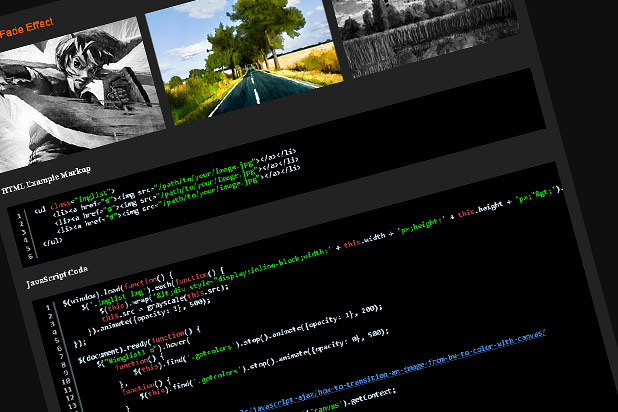The width and height of the screenshot is (618, 412).
Task: Click the colorful tree-lined road thumbnail
Action: pos(244,59)
